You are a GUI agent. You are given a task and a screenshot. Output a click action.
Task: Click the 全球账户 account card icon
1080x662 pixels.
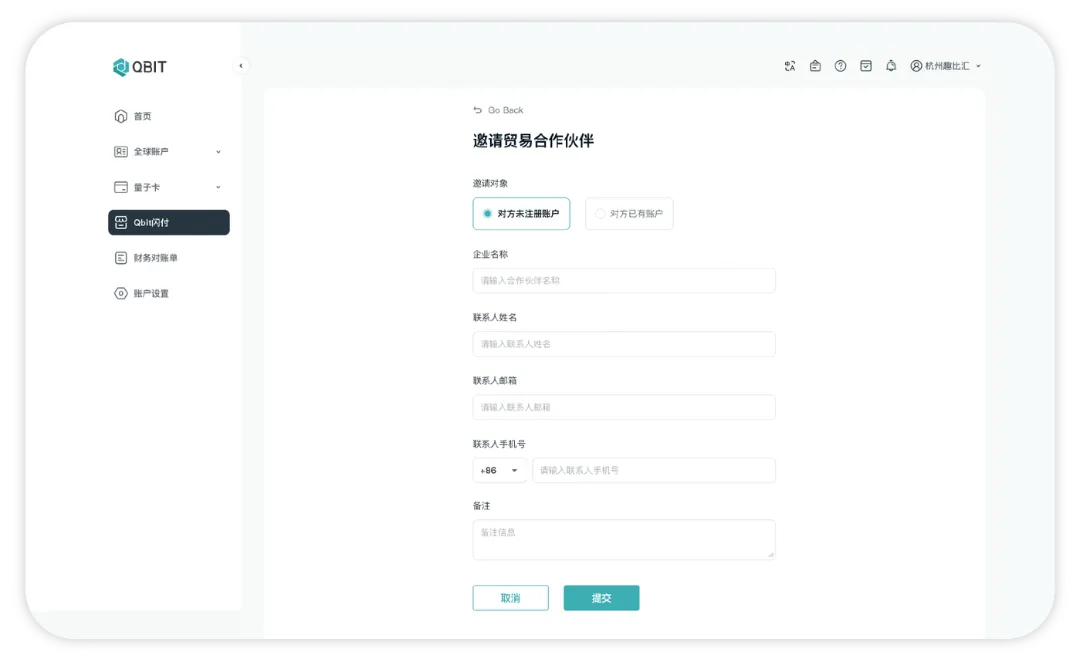(x=121, y=152)
